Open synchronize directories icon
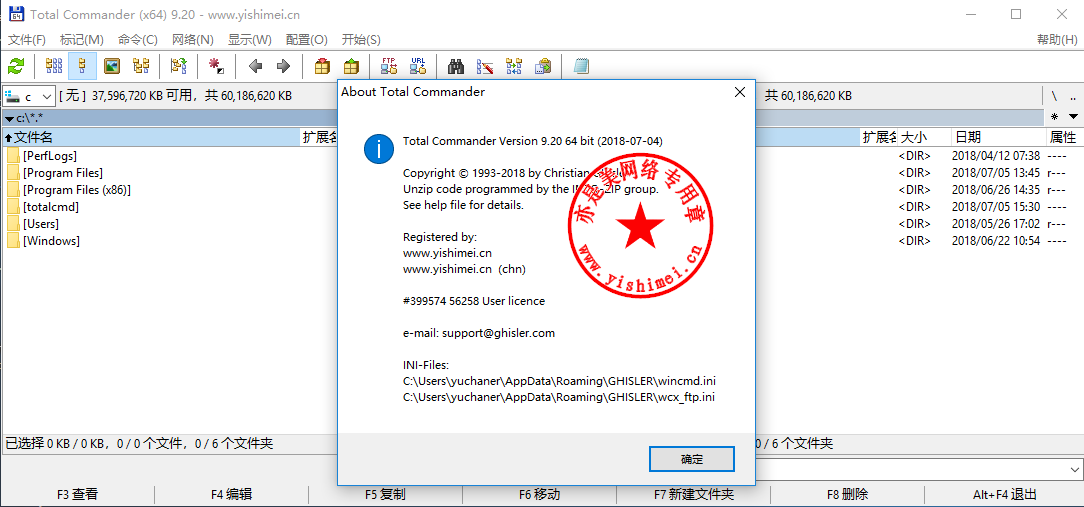The height and width of the screenshot is (507, 1084). click(514, 66)
